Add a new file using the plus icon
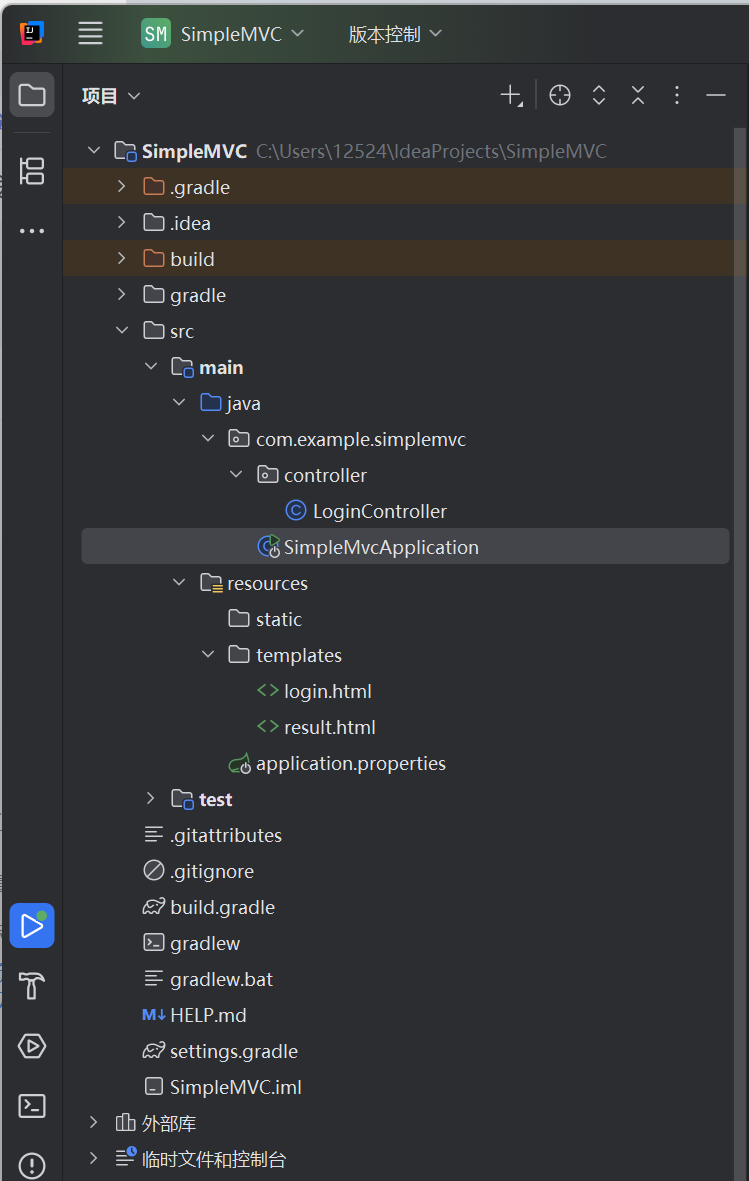 click(509, 95)
